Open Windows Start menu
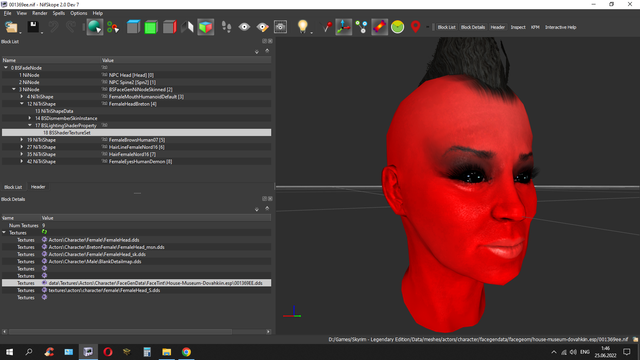 pyautogui.click(x=9, y=352)
